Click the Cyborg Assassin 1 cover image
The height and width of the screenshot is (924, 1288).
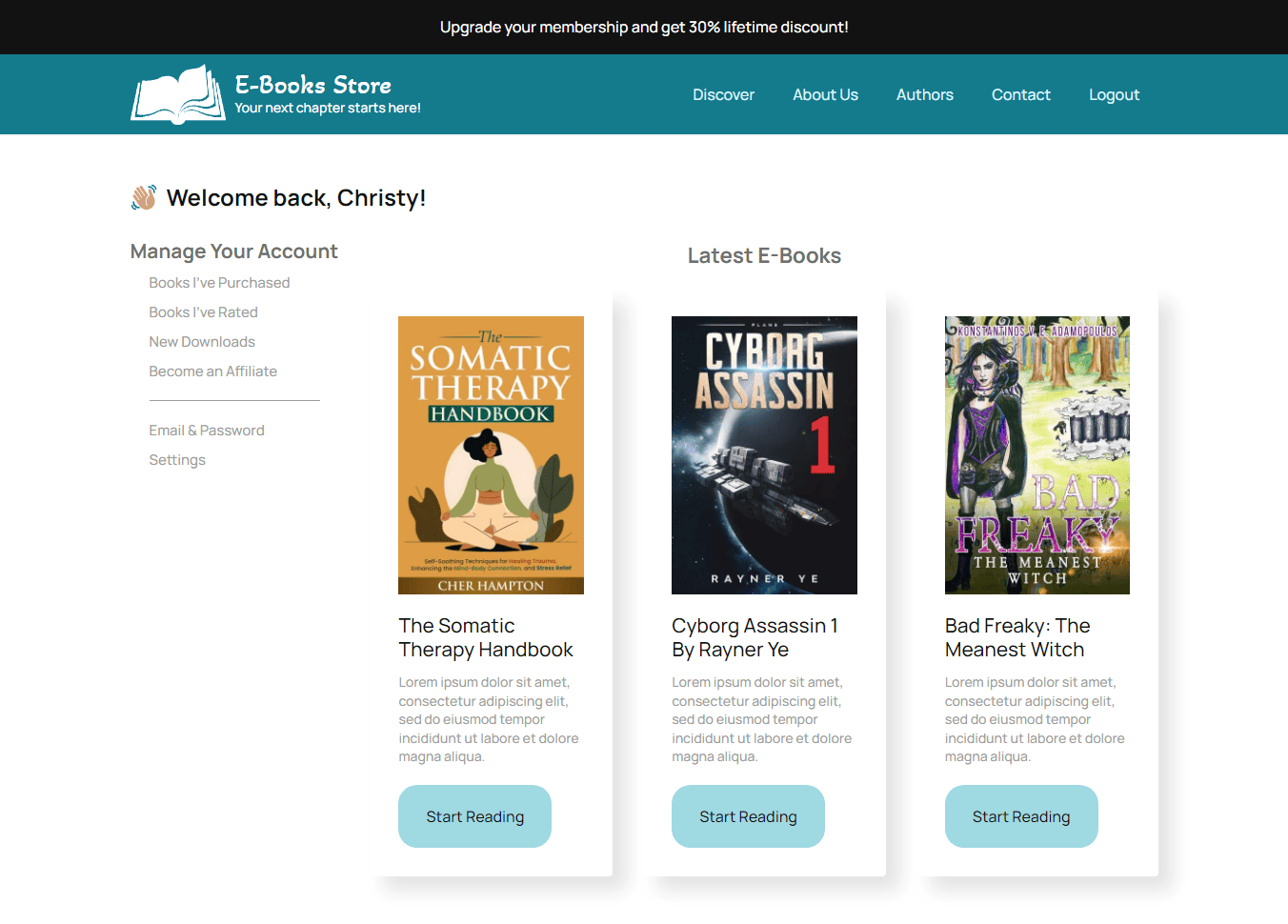764,455
